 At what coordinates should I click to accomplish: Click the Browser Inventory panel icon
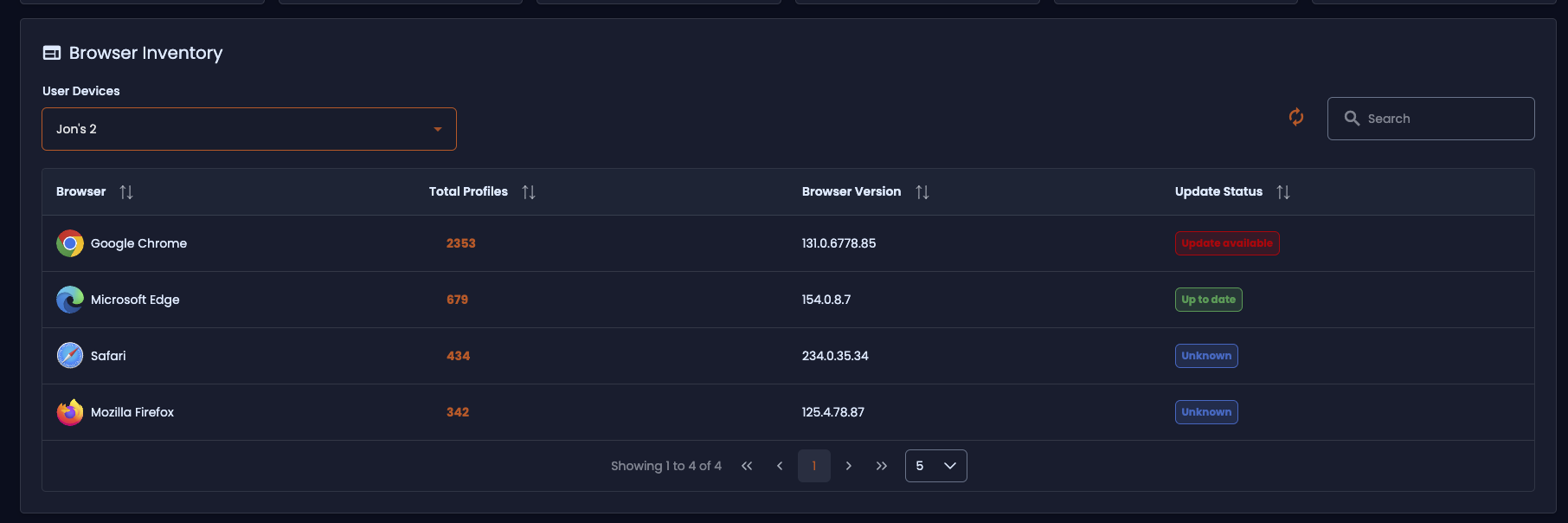pyautogui.click(x=52, y=53)
